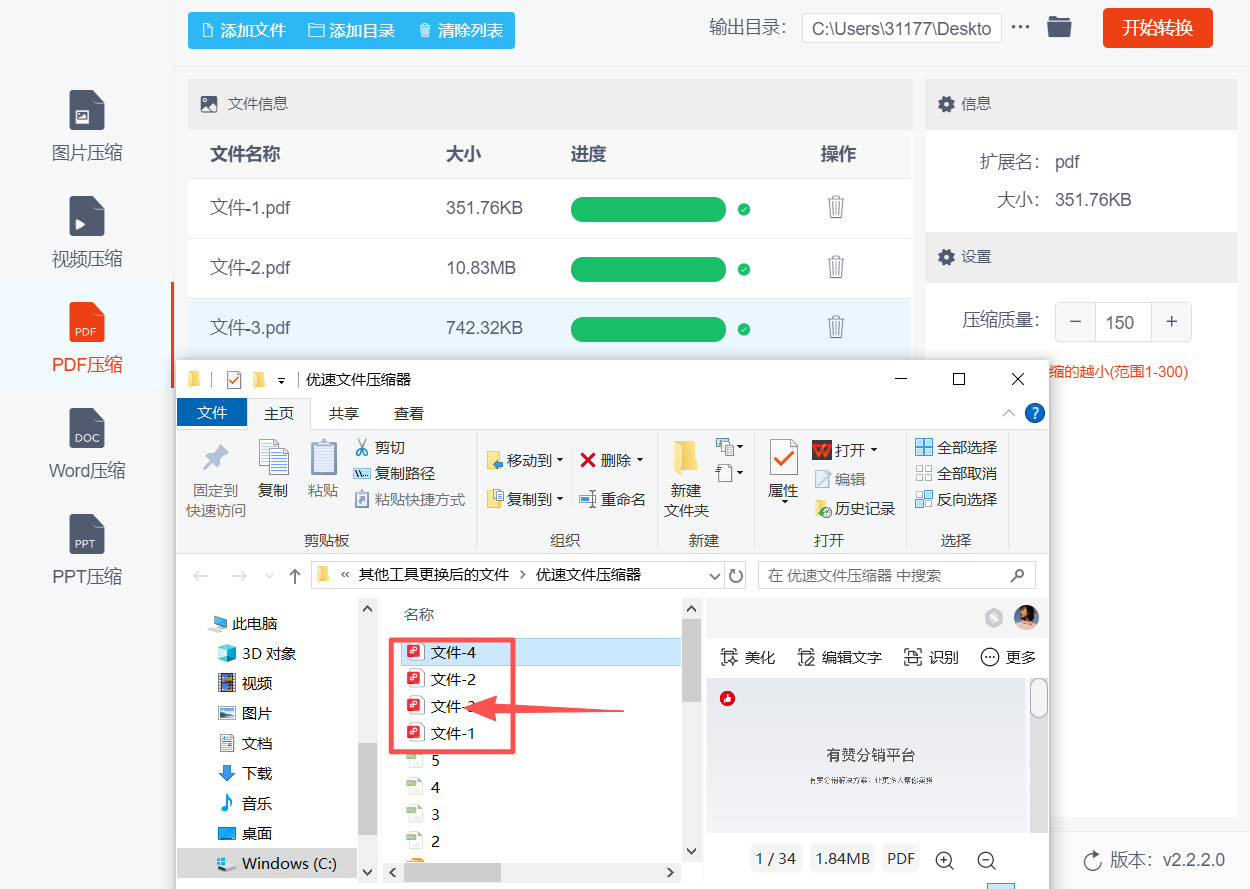Viewport: 1250px width, 889px height.
Task: Click 反向选择 in the ribbon
Action: pyautogui.click(x=957, y=499)
